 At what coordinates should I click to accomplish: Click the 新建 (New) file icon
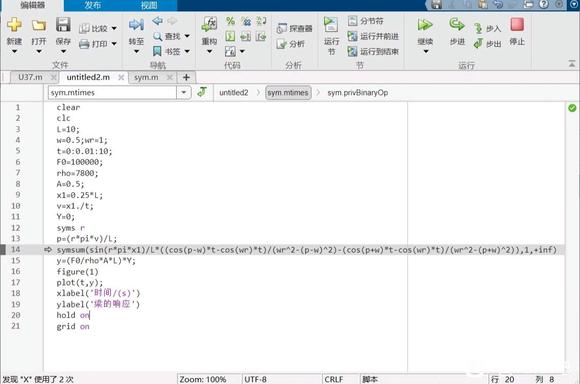(14, 25)
